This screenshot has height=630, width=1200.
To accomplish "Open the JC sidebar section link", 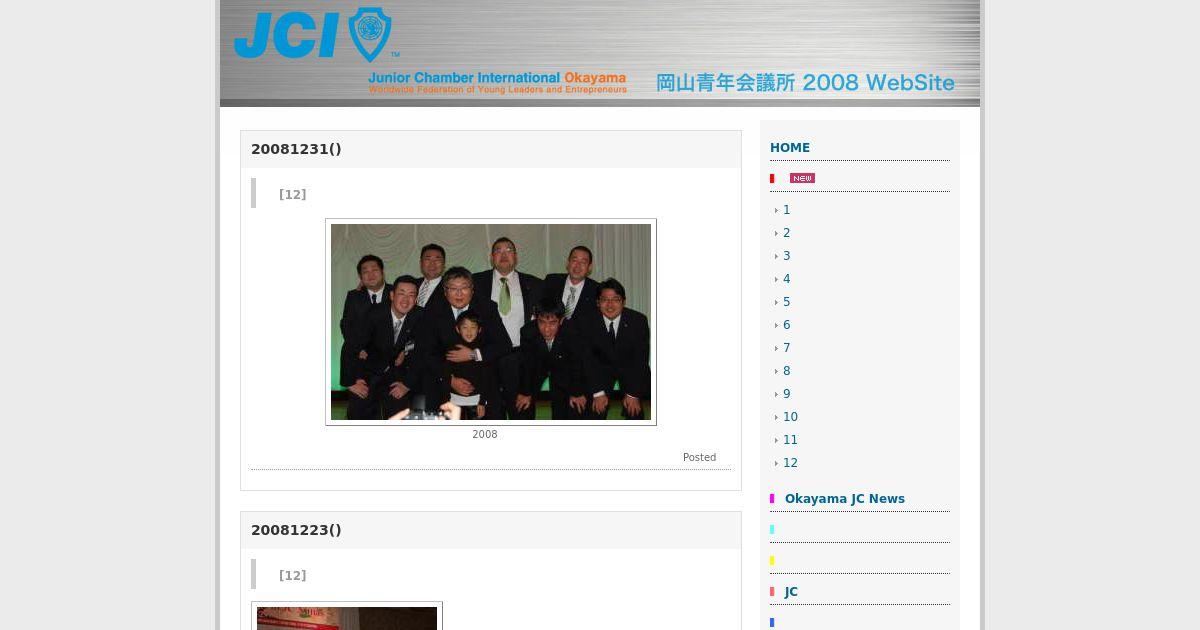I will (791, 592).
